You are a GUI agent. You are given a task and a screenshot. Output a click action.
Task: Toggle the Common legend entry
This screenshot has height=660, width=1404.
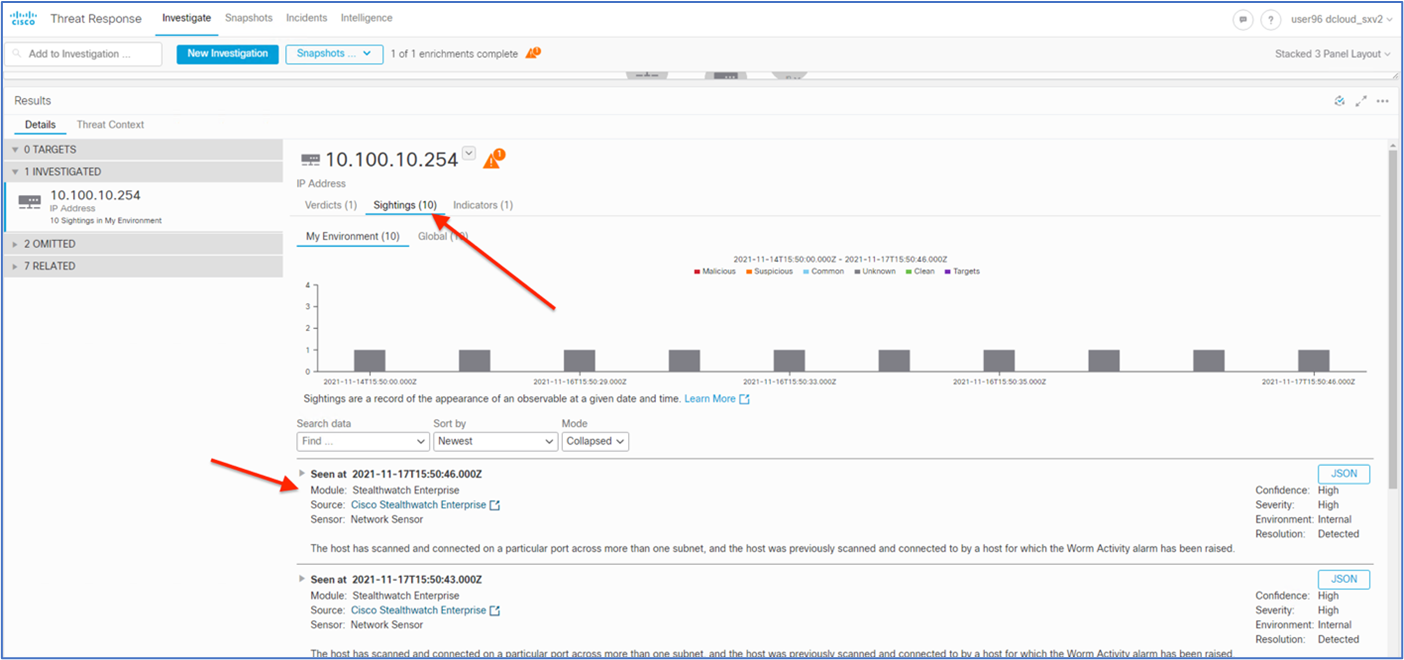823,271
